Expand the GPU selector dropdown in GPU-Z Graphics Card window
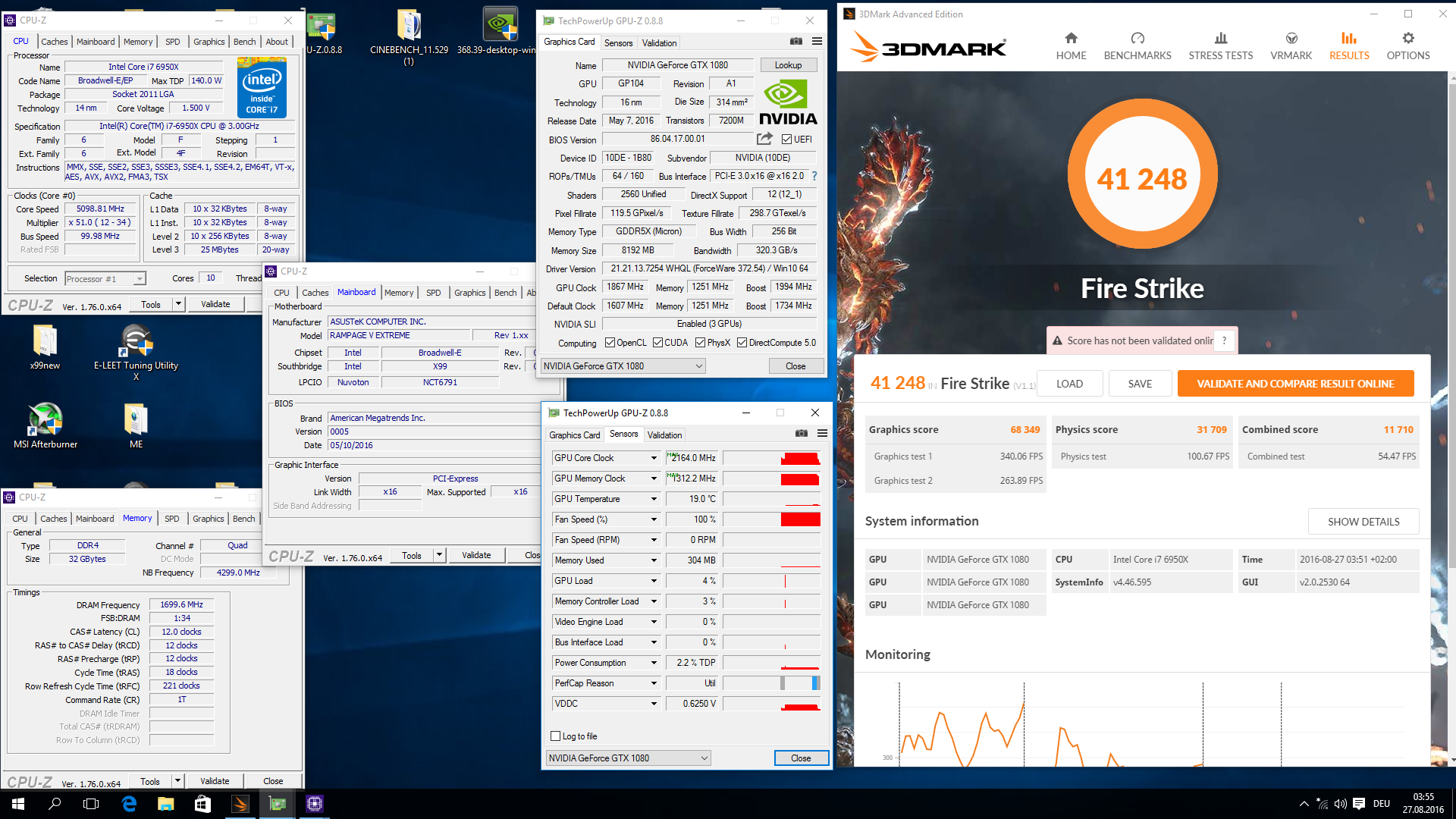This screenshot has height=819, width=1456. (x=623, y=366)
